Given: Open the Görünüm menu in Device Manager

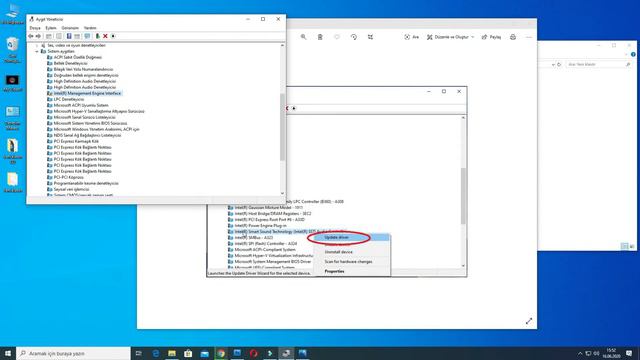Looking at the screenshot, I should pyautogui.click(x=70, y=28).
